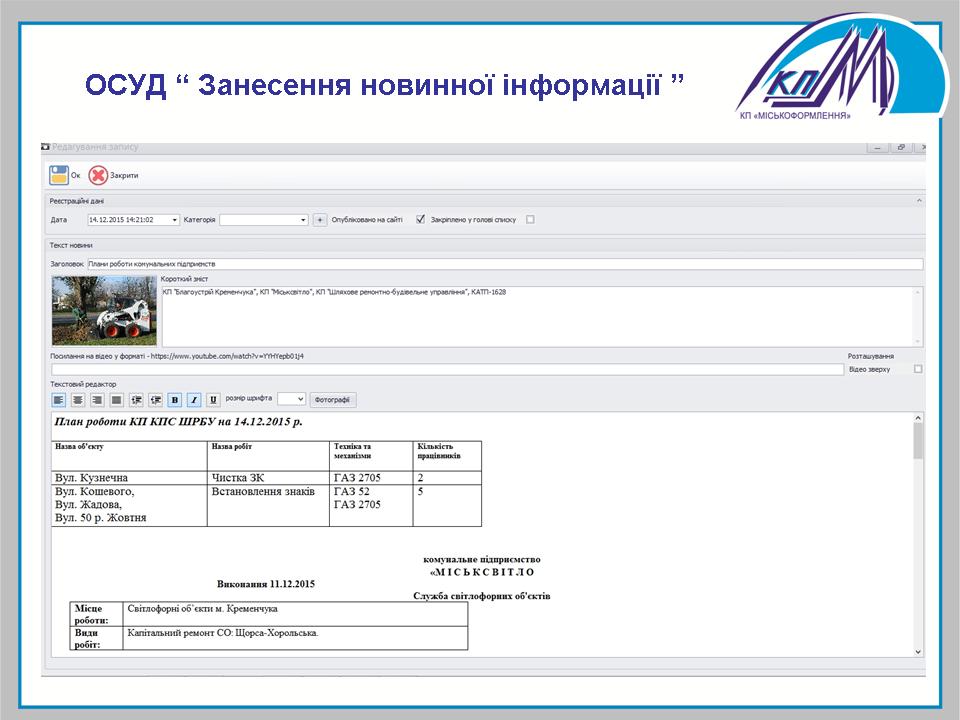This screenshot has width=960, height=720.
Task: Toggle italic formatting button
Action: [x=194, y=400]
